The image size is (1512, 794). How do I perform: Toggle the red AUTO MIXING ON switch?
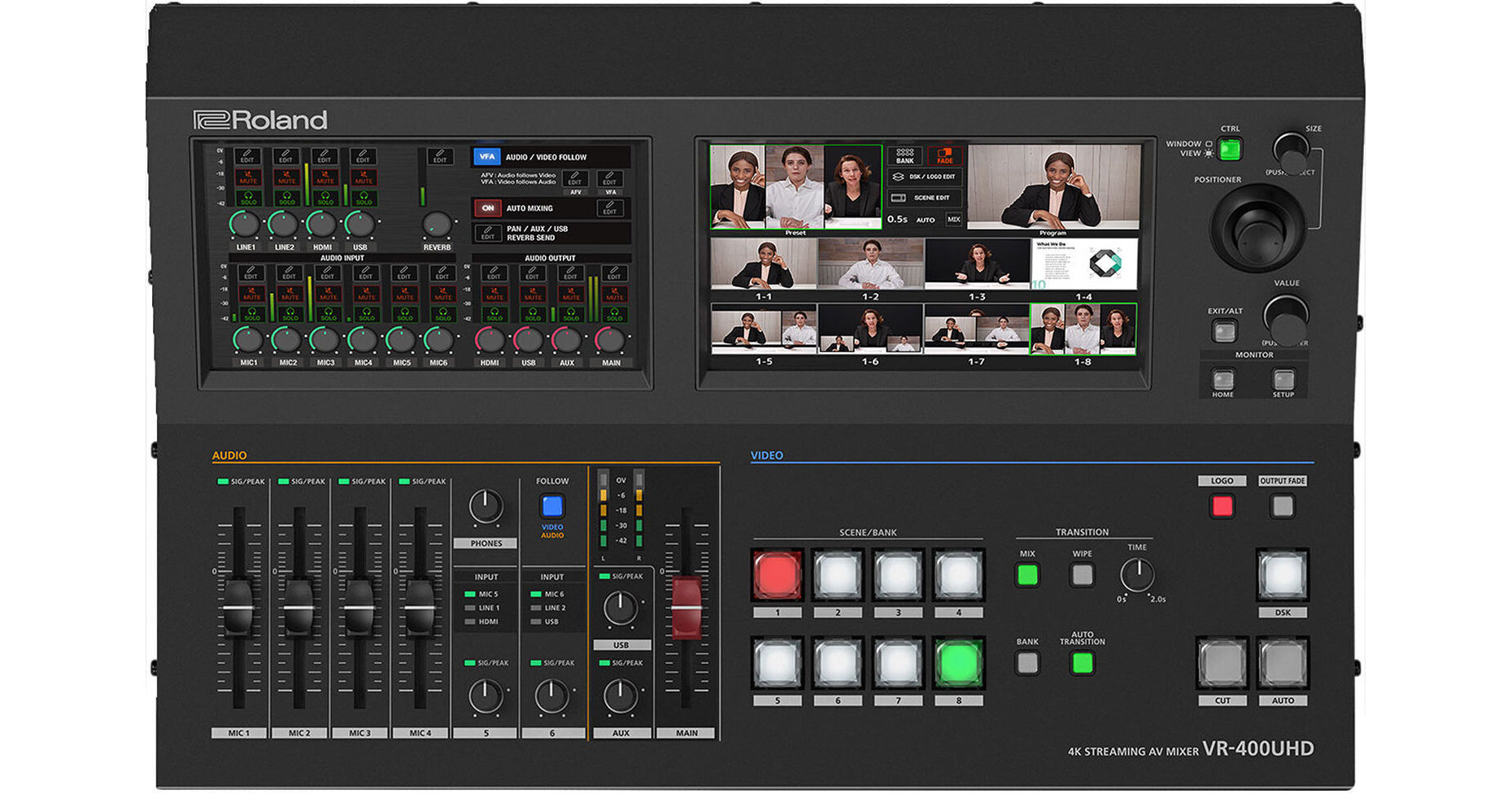[x=487, y=208]
